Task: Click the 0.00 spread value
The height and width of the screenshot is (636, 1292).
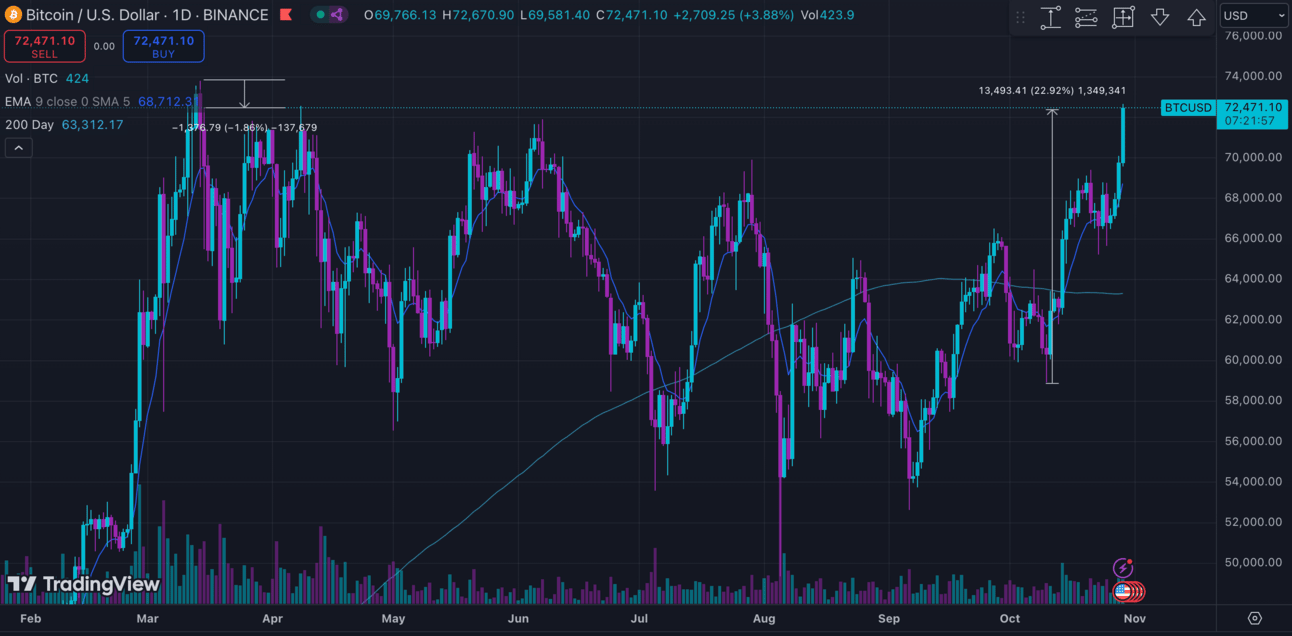Action: click(x=104, y=46)
